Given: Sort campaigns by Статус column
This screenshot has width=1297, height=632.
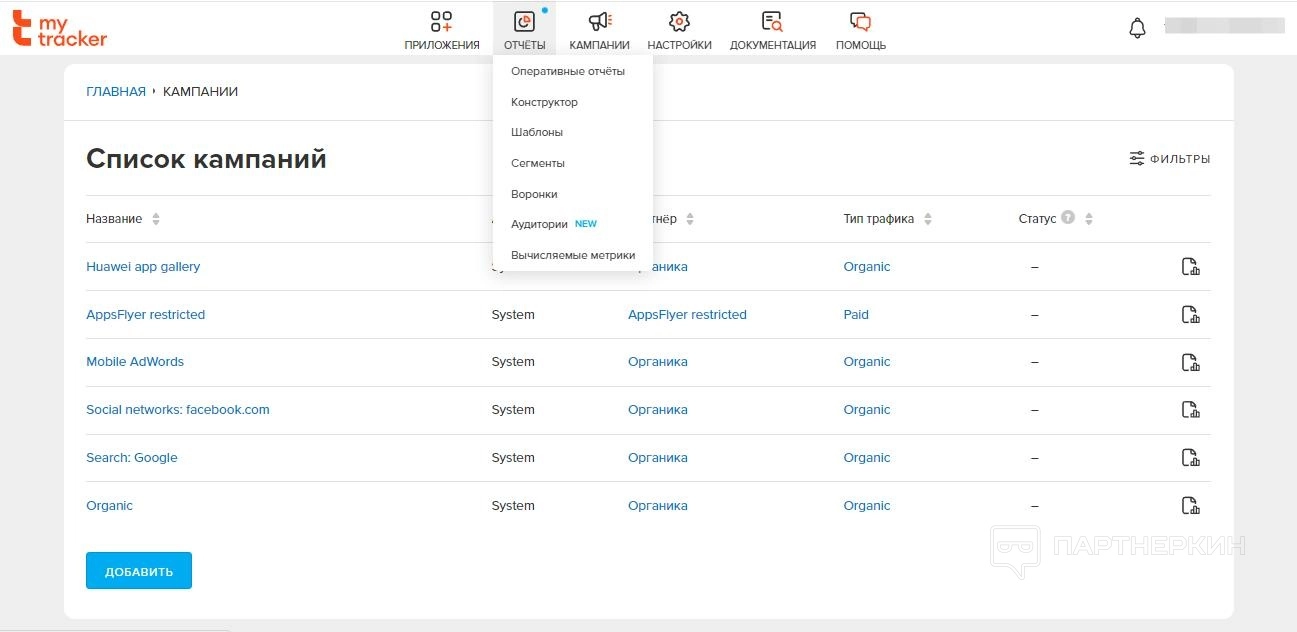Looking at the screenshot, I should (1089, 219).
